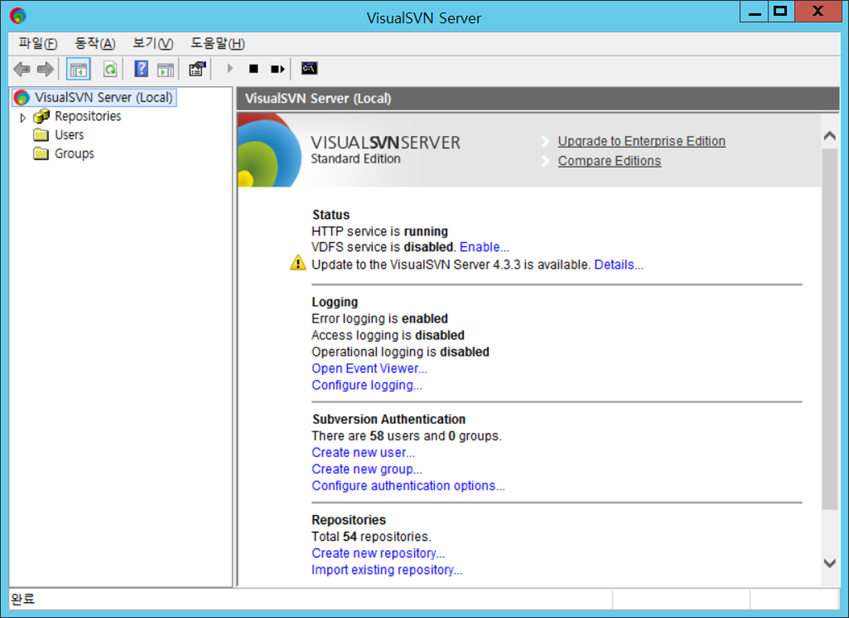Click VisualSVN Server app icon in title bar
This screenshot has height=618, width=849.
(x=18, y=16)
